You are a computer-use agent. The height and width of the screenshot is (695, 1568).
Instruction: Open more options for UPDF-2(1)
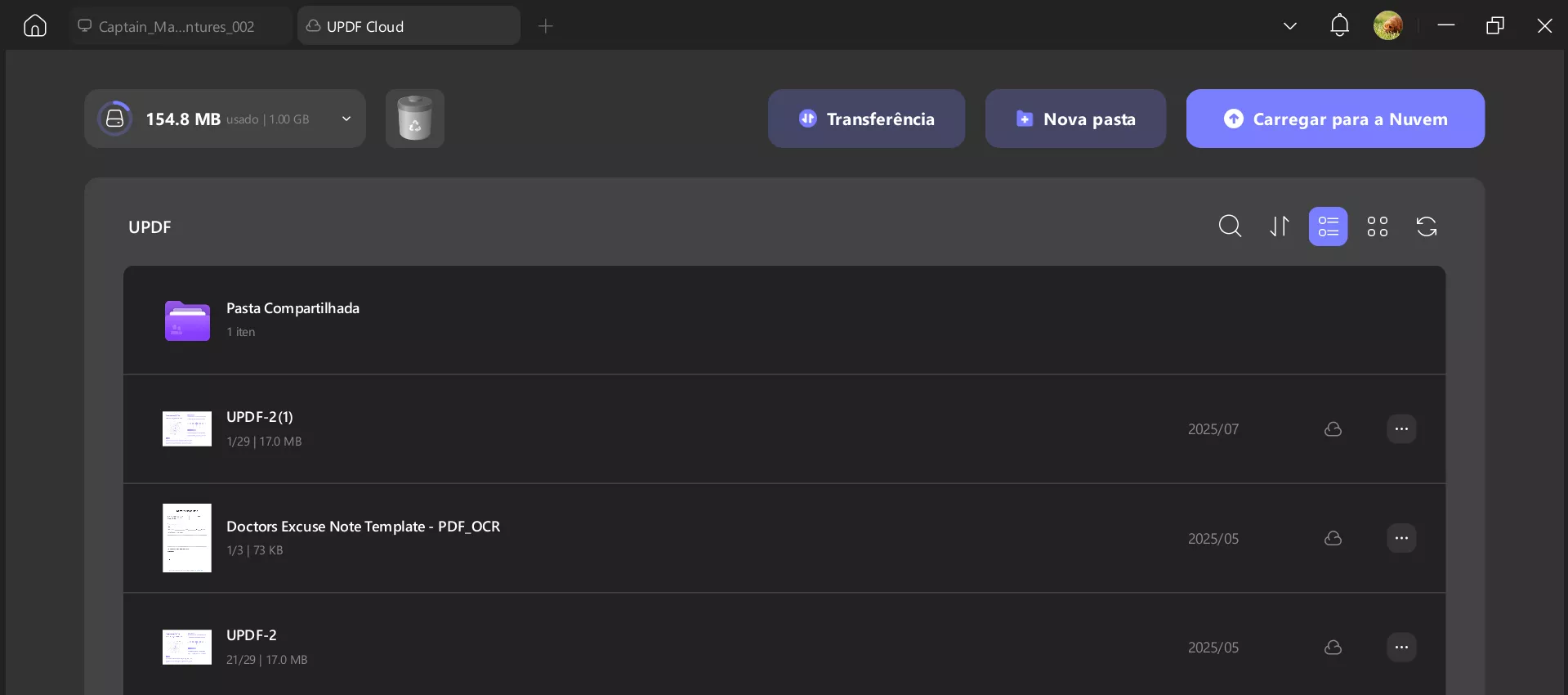tap(1401, 429)
